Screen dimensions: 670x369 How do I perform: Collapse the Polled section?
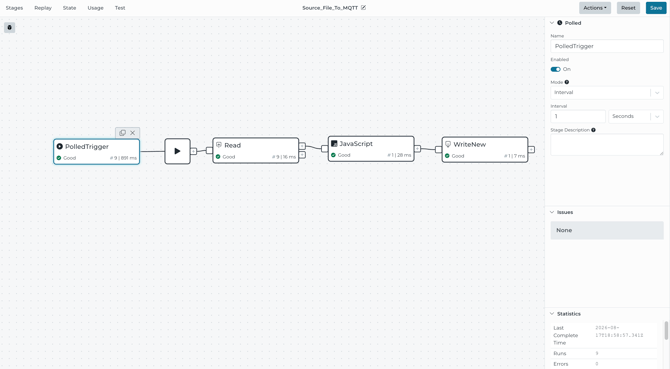[x=552, y=23]
